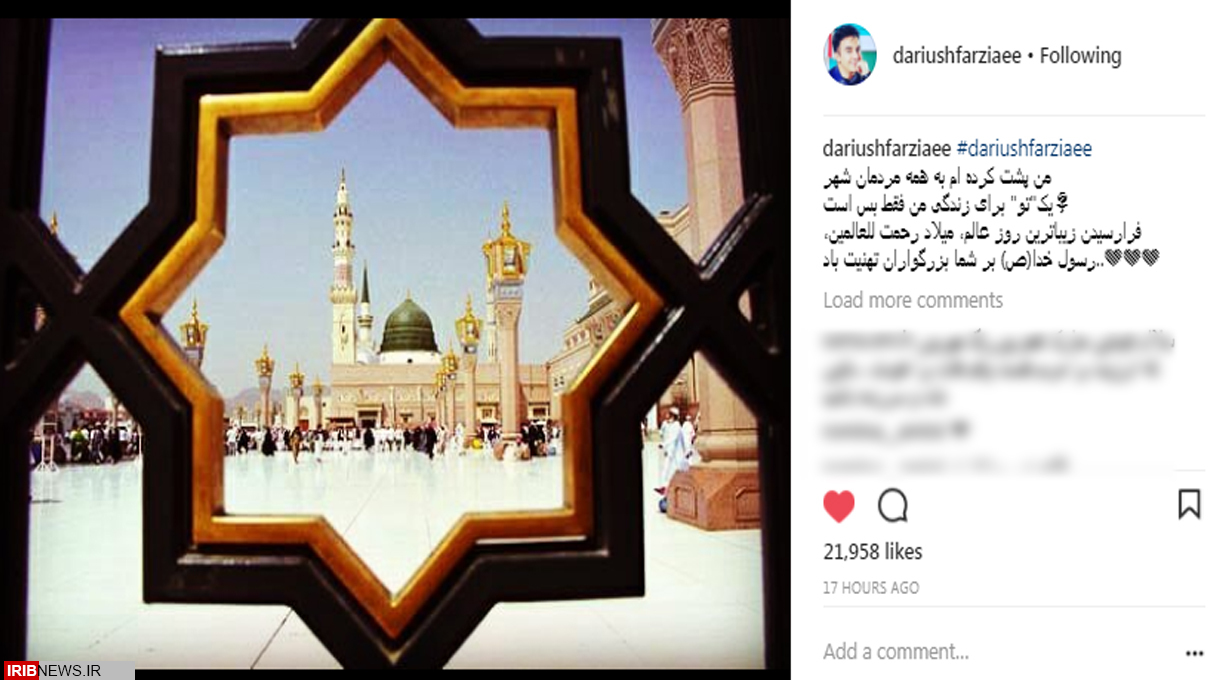Viewport: 1208px width, 680px height.
Task: Click the 17 HOURS AGO timestamp
Action: 871,588
